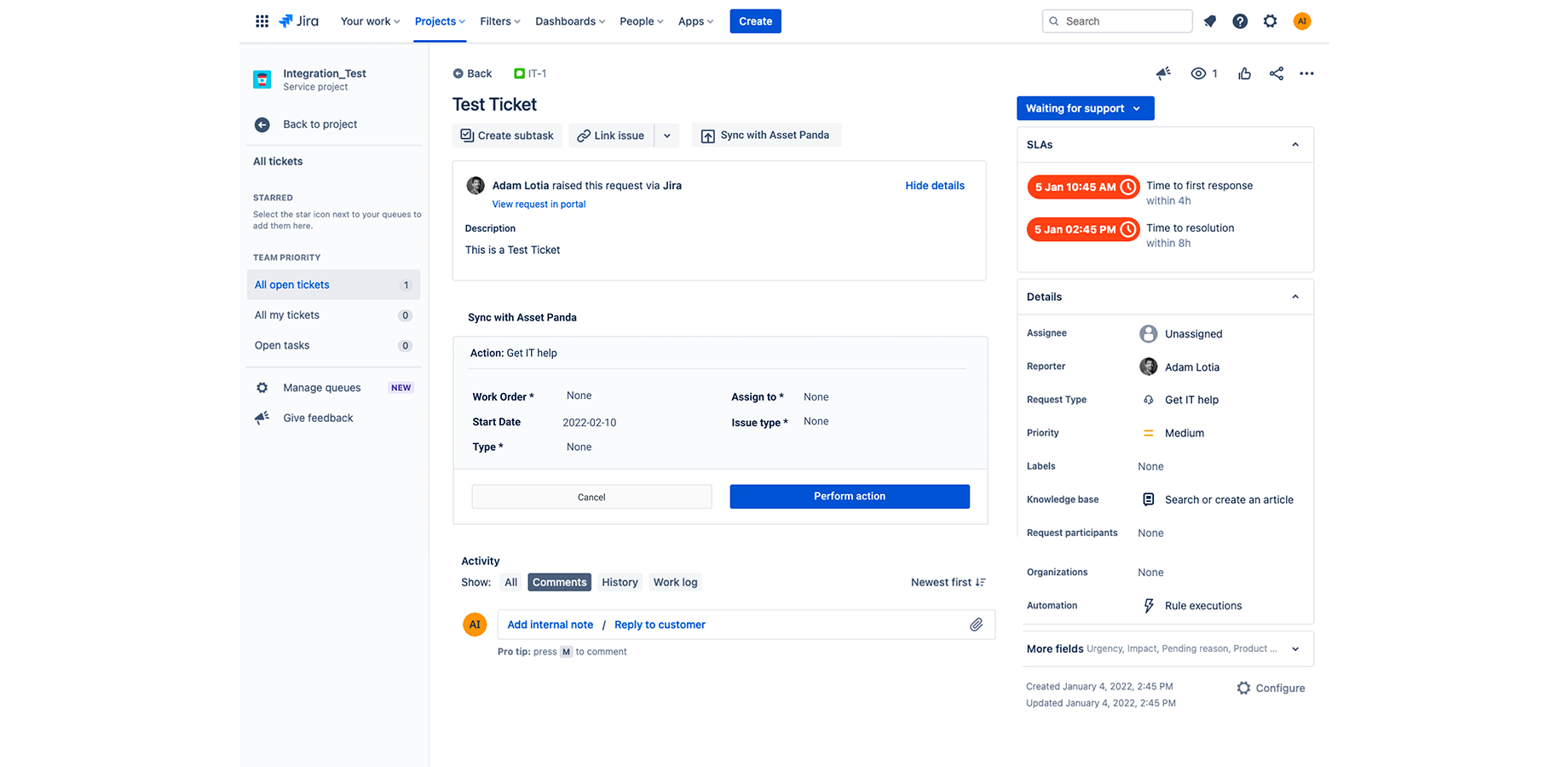Screen dimensions: 1568x767
Task: Open the more actions ellipsis menu
Action: tap(1306, 73)
